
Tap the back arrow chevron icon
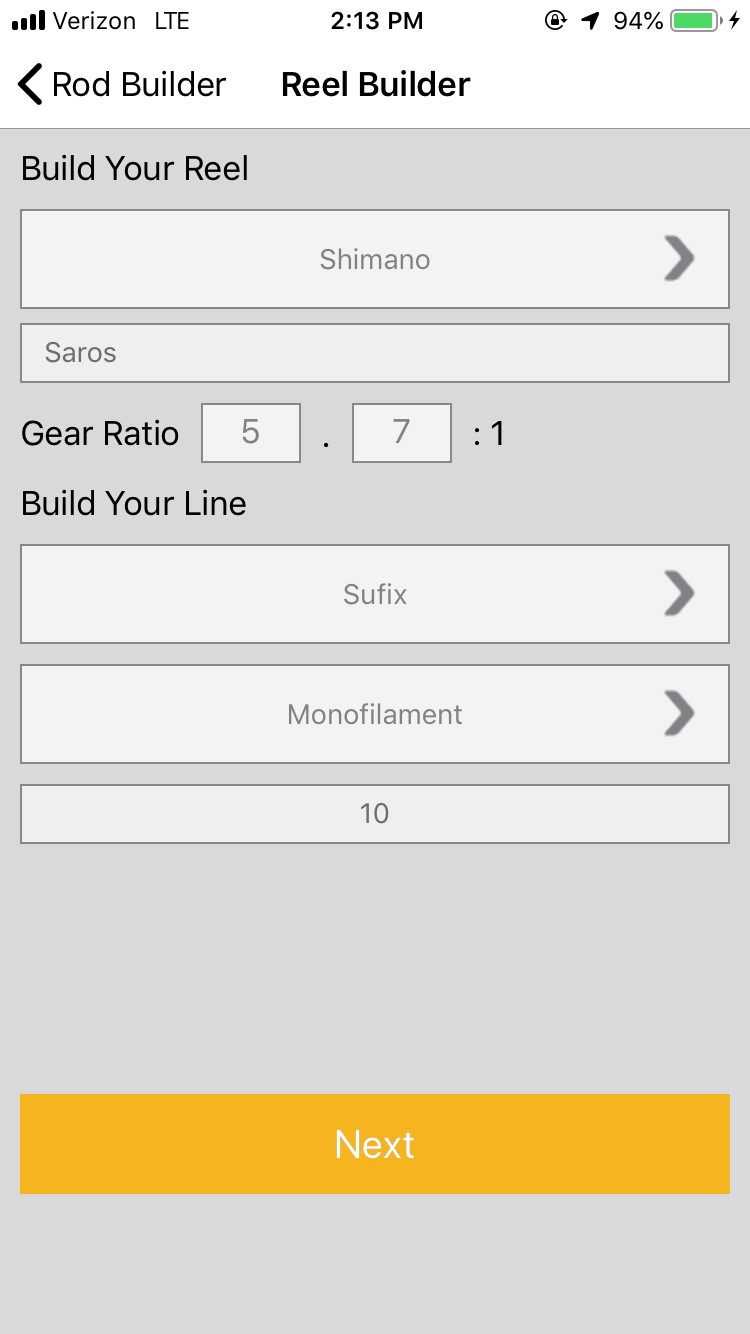click(31, 85)
